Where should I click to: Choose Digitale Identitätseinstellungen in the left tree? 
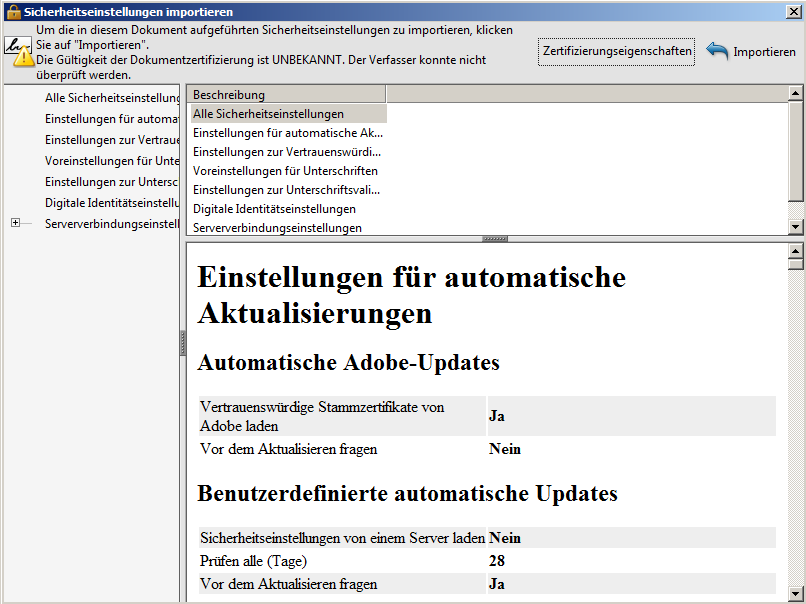[x=112, y=203]
